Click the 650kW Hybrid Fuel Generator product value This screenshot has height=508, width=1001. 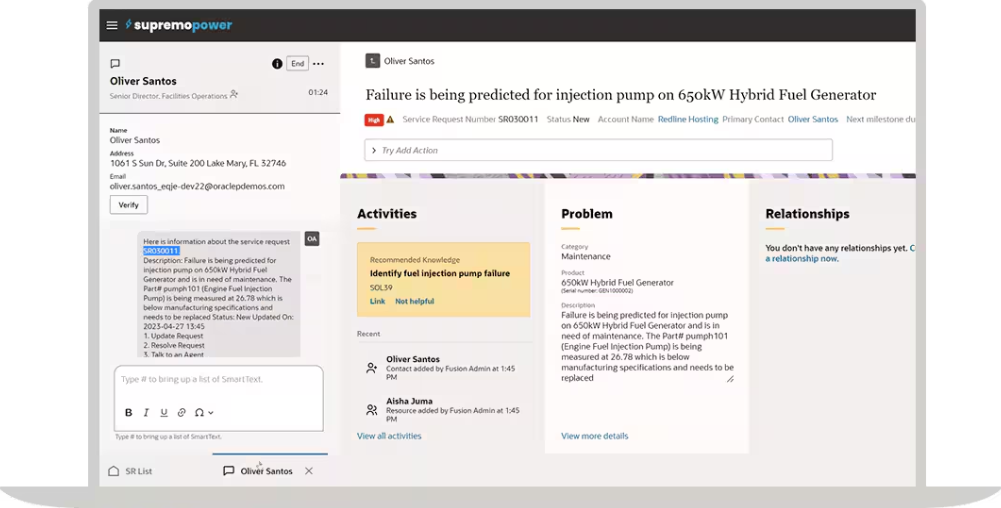pyautogui.click(x=617, y=282)
